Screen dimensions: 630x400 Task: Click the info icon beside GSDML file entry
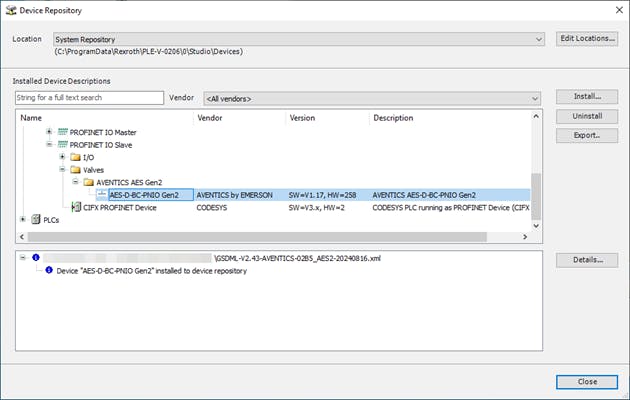36,258
